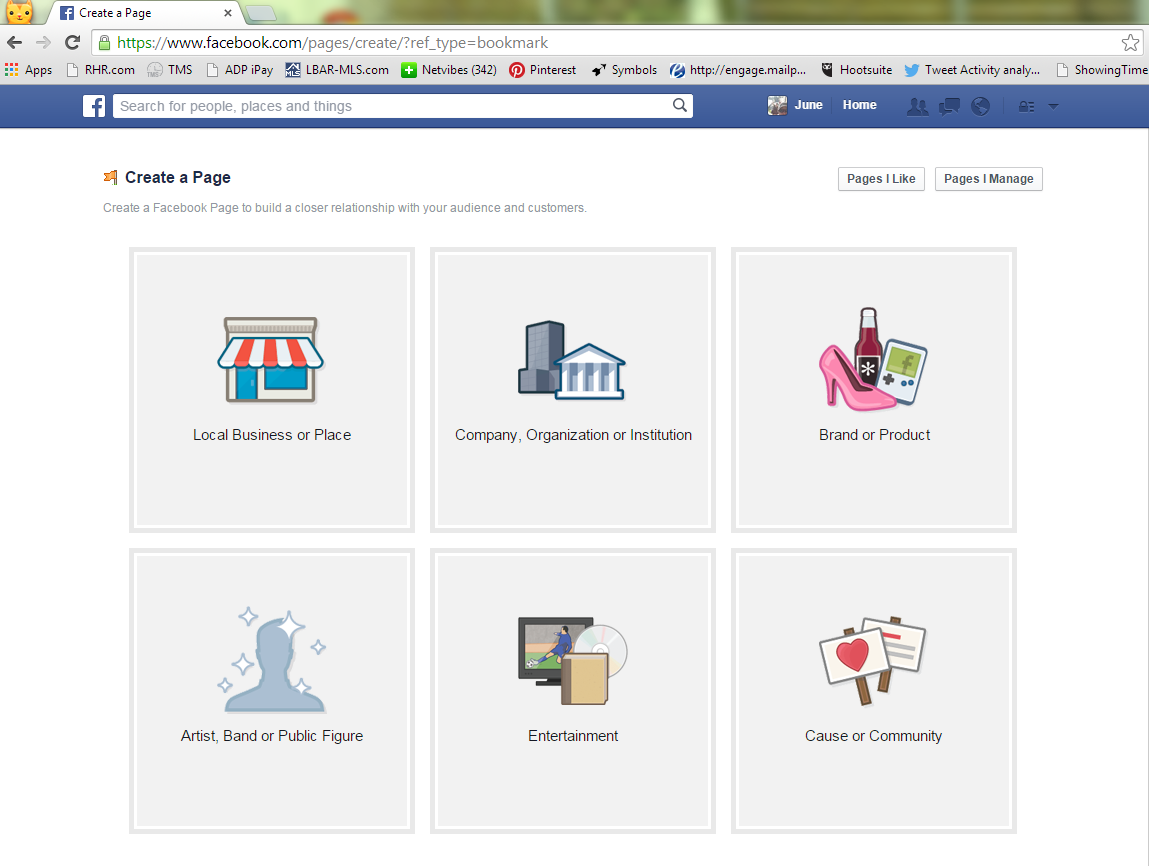This screenshot has height=866, width=1149.
Task: Click the browser forward arrow
Action: pos(43,42)
